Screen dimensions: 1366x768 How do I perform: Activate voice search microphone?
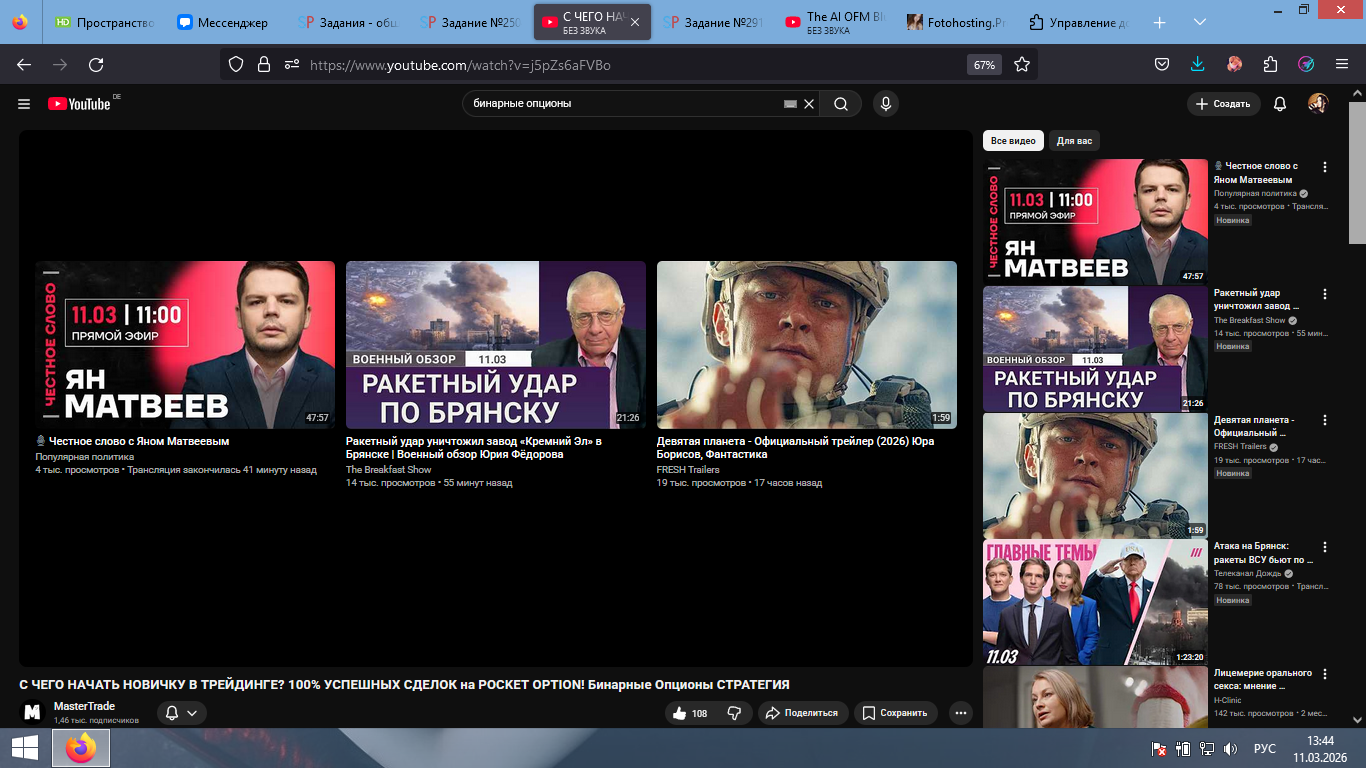pyautogui.click(x=885, y=104)
